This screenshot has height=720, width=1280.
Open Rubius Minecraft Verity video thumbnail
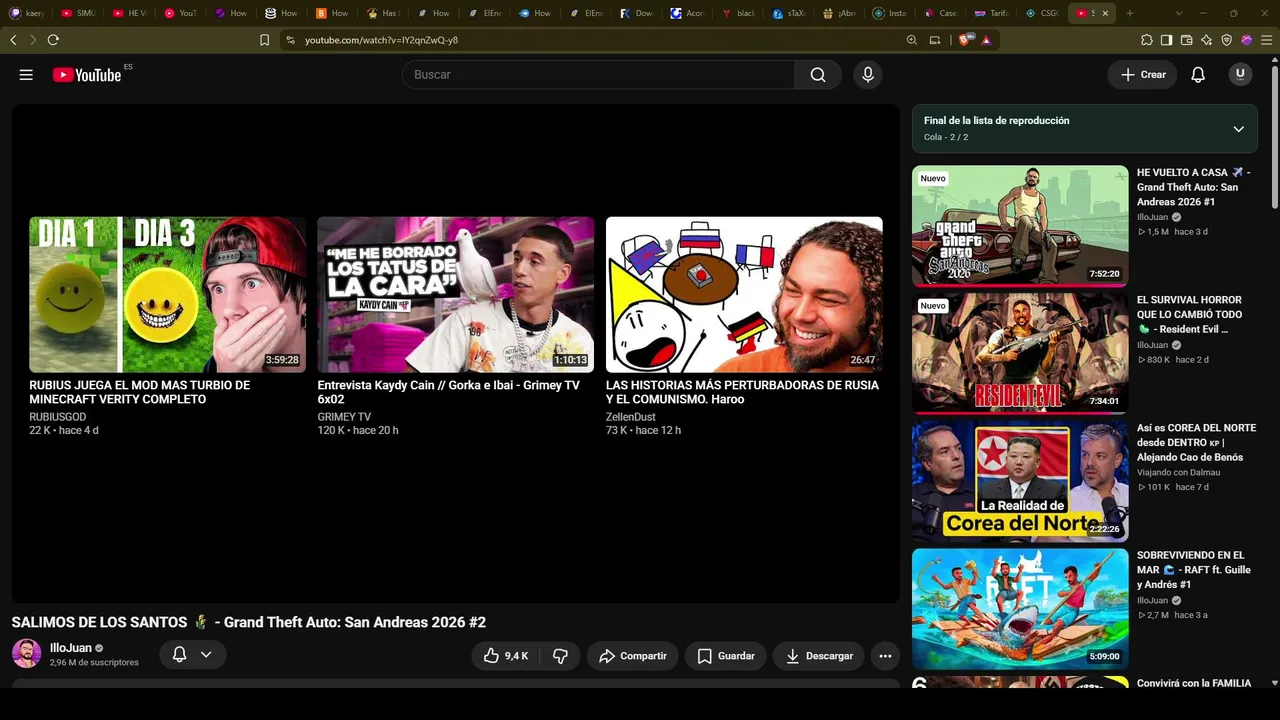168,294
